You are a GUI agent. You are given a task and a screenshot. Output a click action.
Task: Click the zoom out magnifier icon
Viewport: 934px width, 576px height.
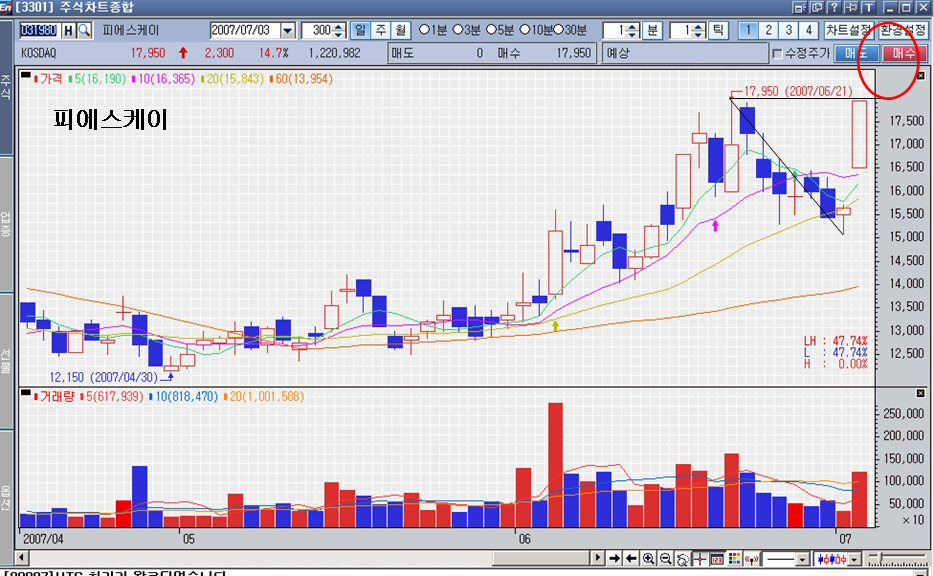666,559
